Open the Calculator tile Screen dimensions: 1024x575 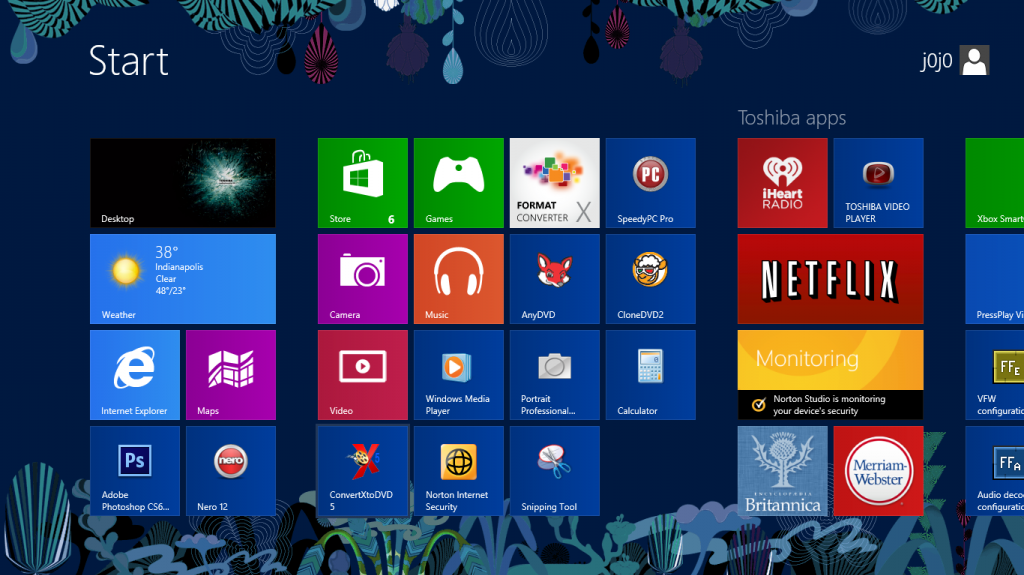(x=650, y=374)
